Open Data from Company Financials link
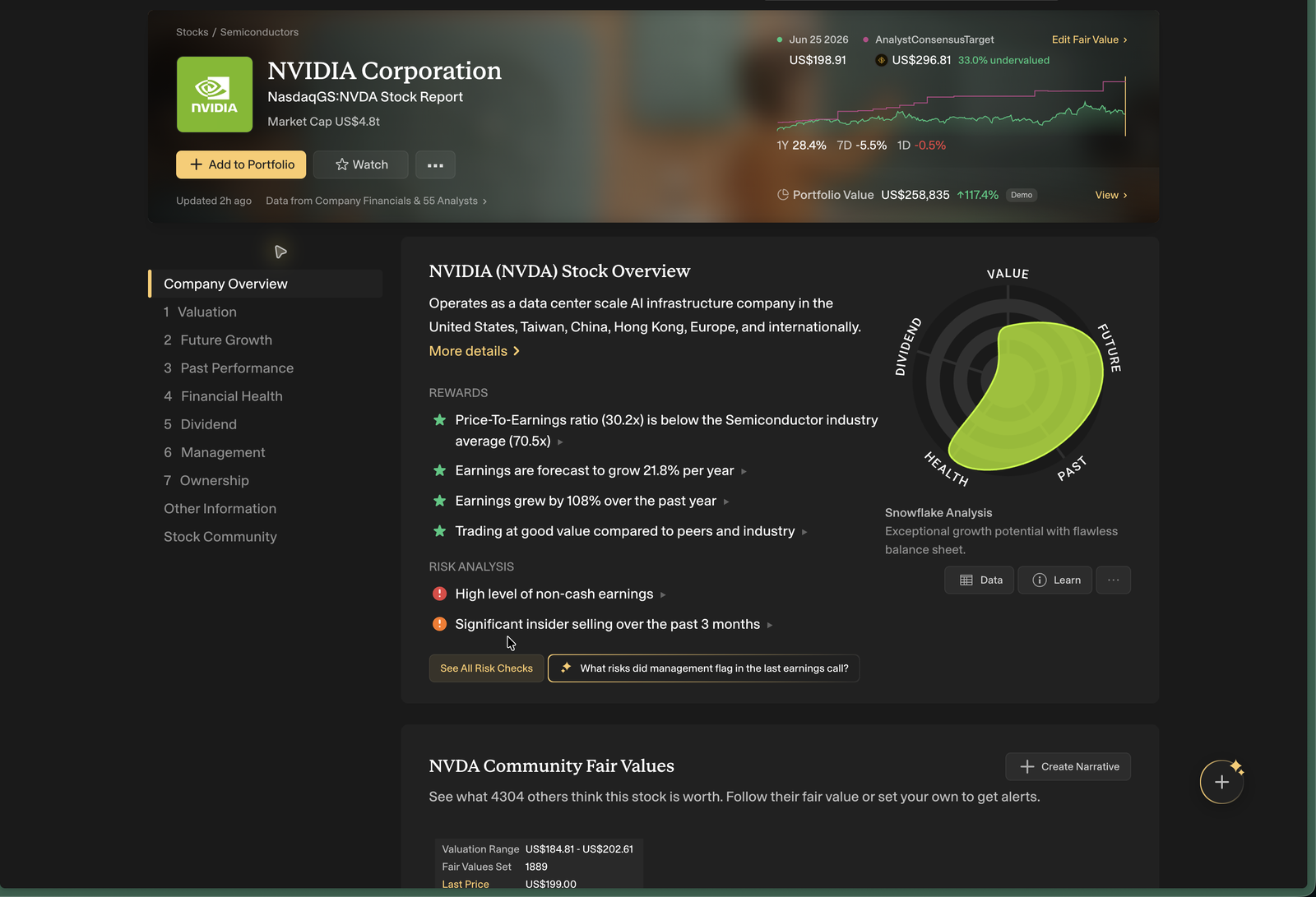This screenshot has height=897, width=1316. click(376, 201)
